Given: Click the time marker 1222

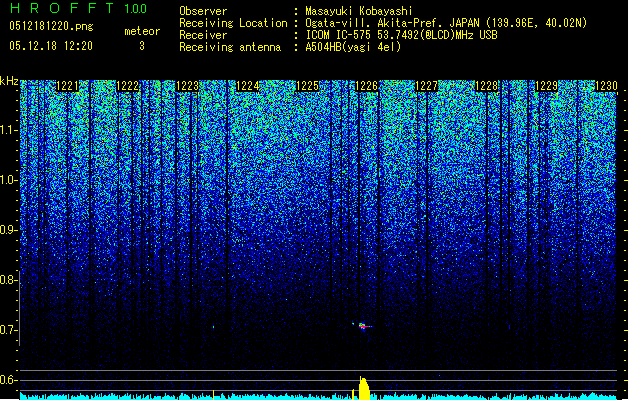Looking at the screenshot, I should click(127, 86).
